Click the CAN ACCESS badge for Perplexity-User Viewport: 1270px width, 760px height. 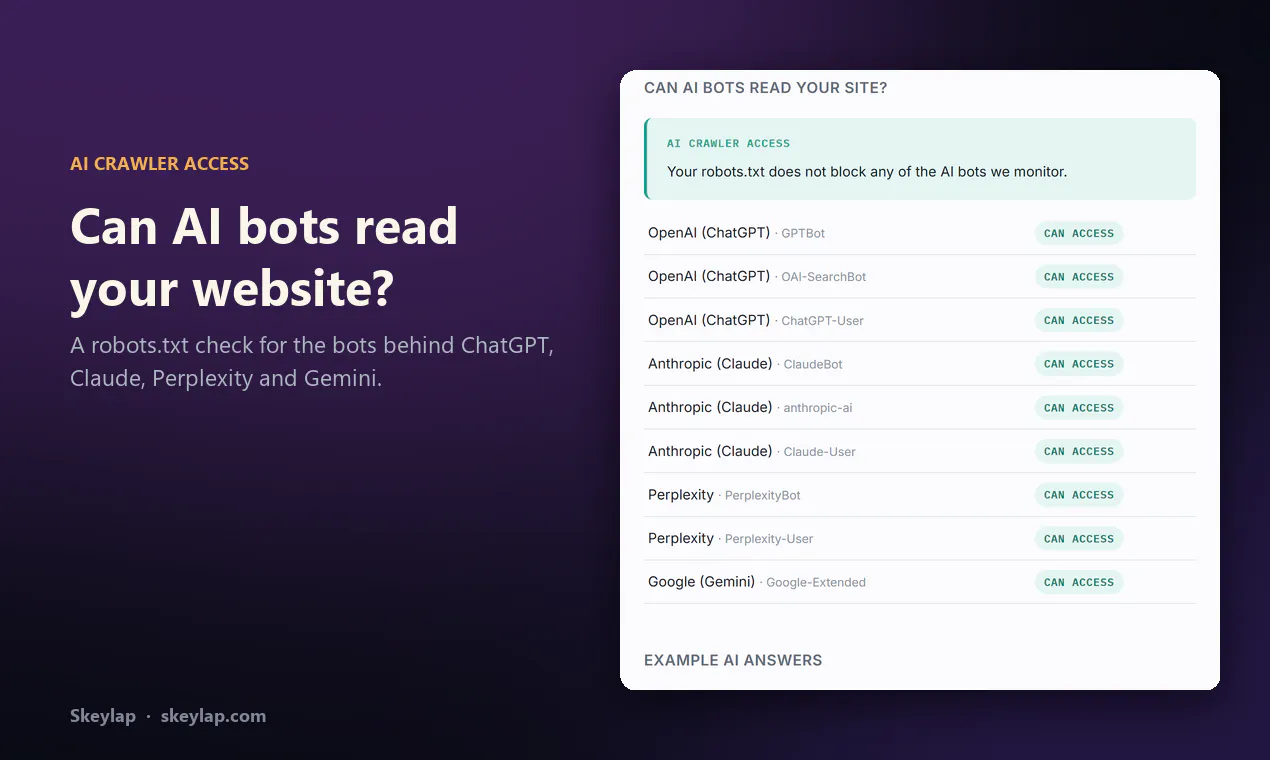coord(1079,539)
